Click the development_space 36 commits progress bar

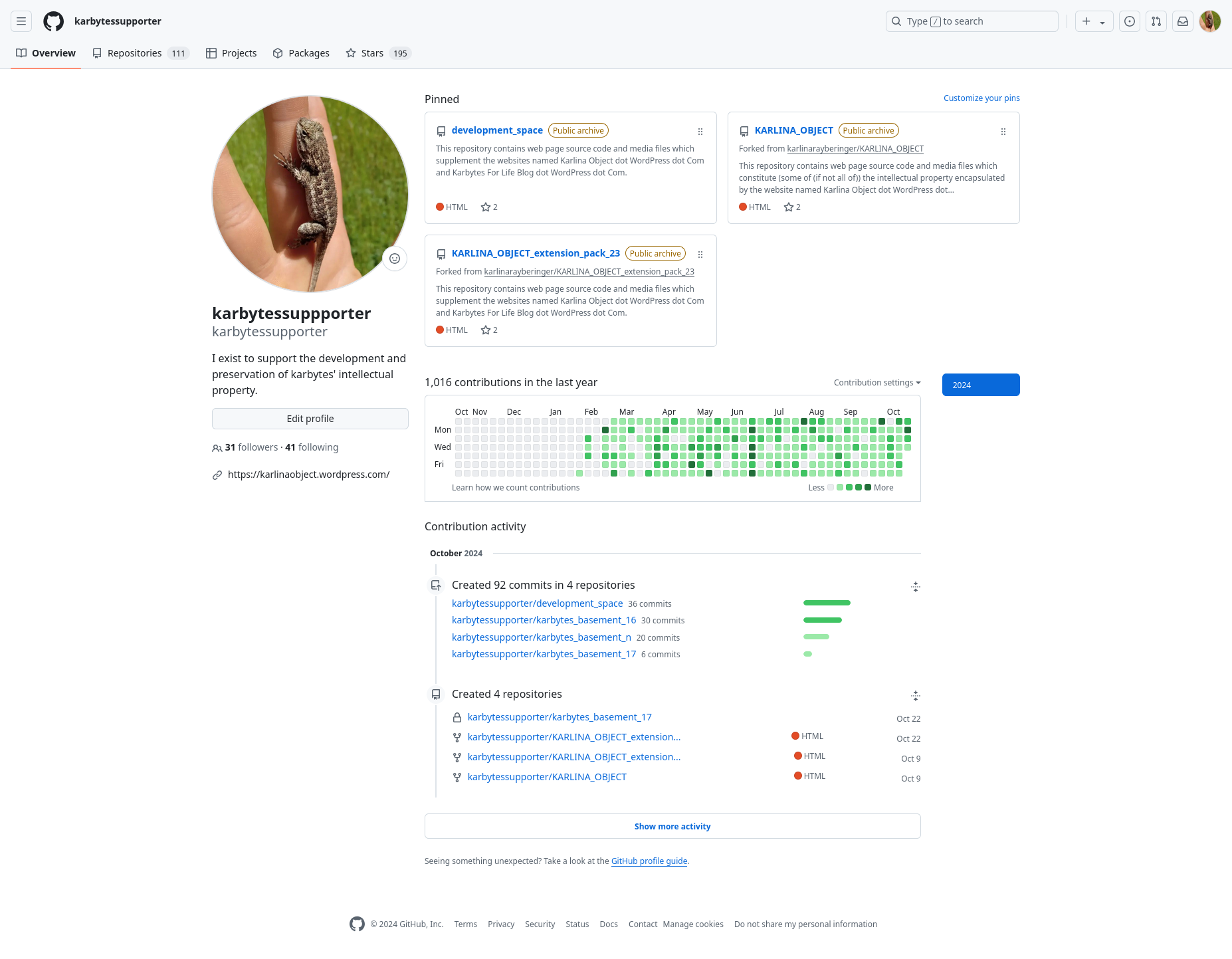[x=827, y=603]
